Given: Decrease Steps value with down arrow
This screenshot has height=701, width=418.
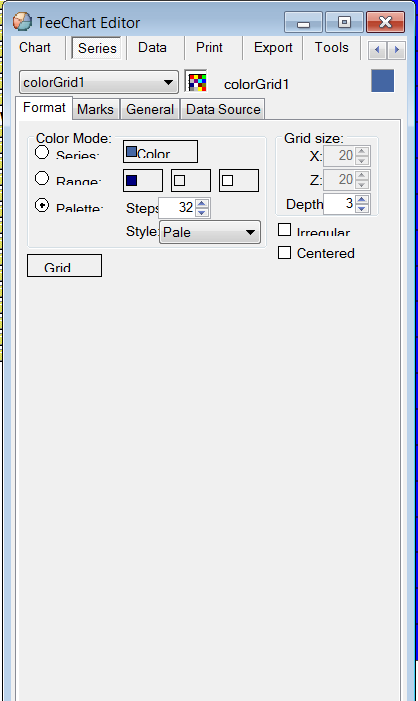Looking at the screenshot, I should (202, 212).
